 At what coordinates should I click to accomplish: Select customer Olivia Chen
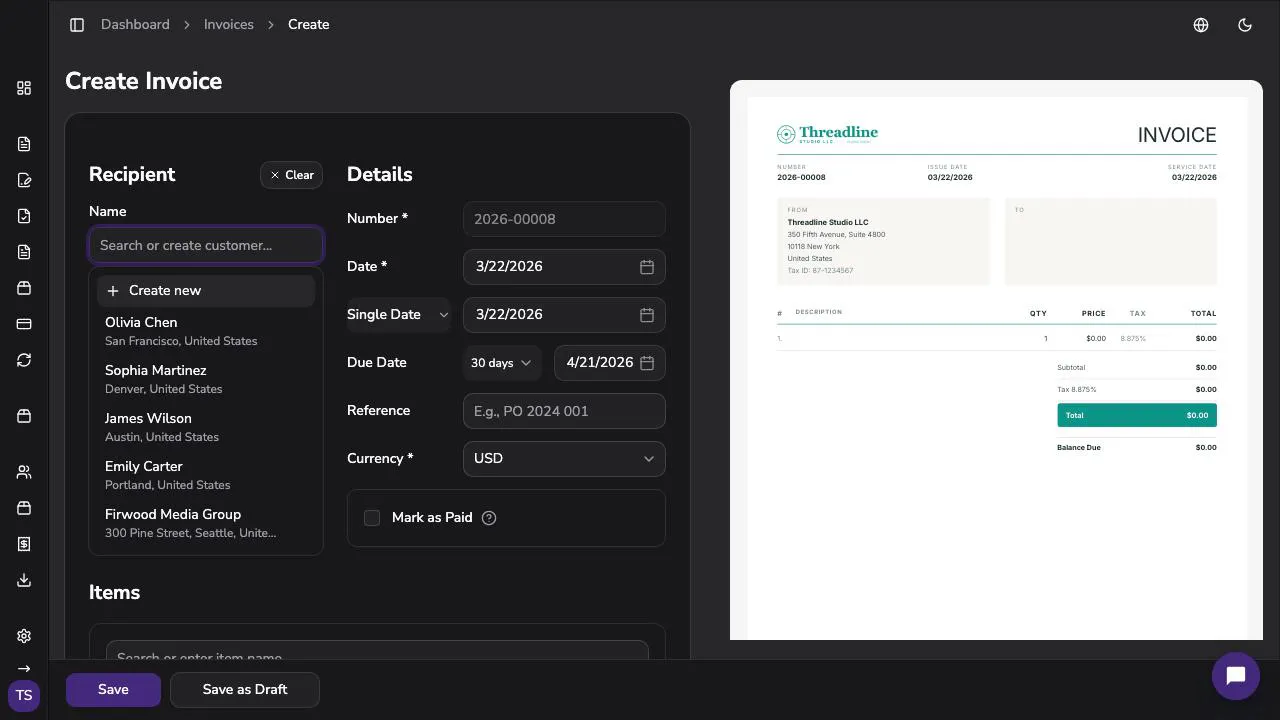tap(206, 331)
